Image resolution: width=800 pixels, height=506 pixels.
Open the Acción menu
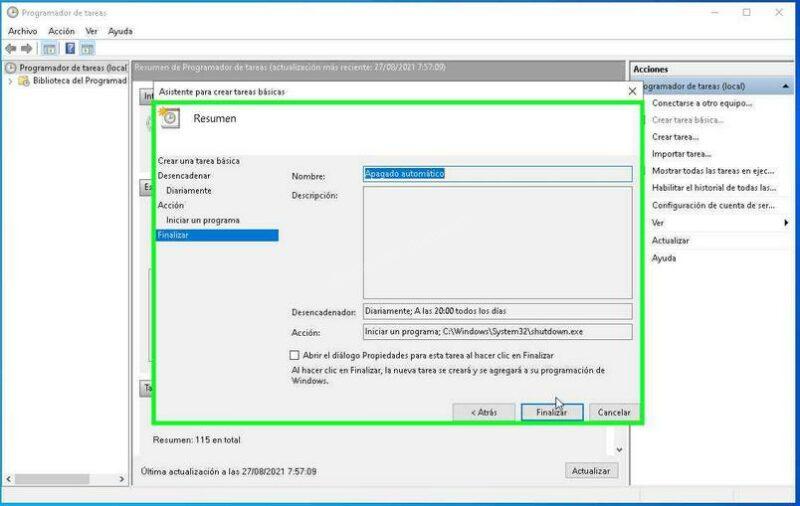coord(61,31)
